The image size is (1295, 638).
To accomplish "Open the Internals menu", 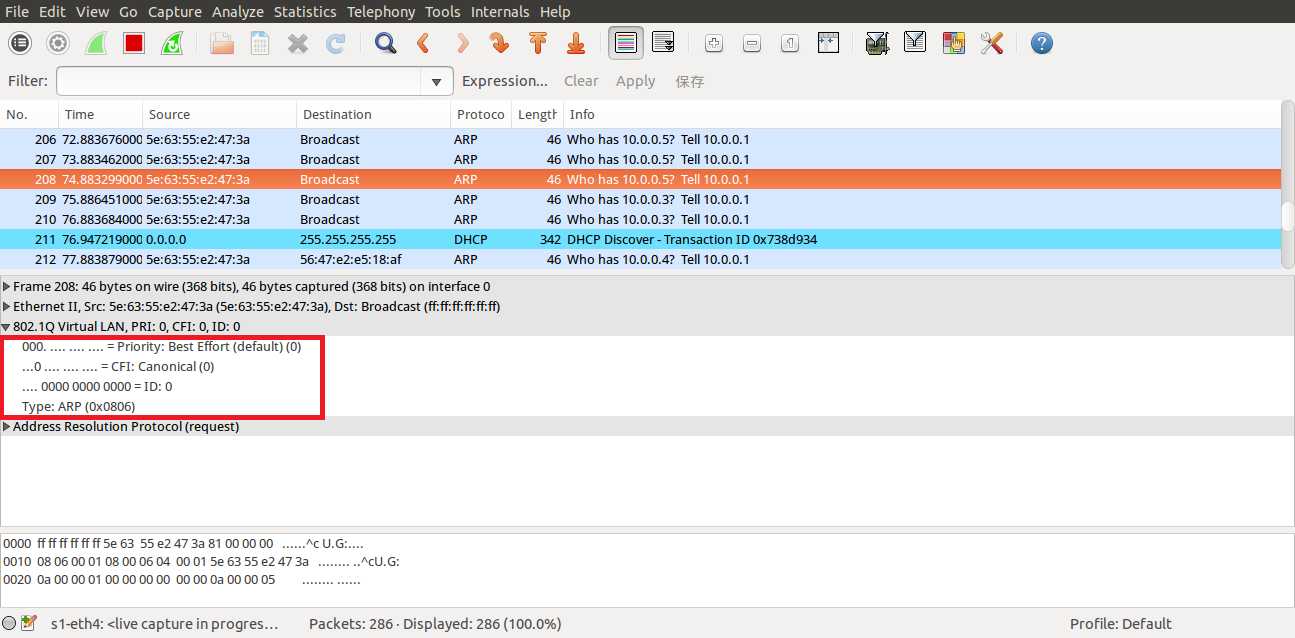I will click(x=500, y=12).
